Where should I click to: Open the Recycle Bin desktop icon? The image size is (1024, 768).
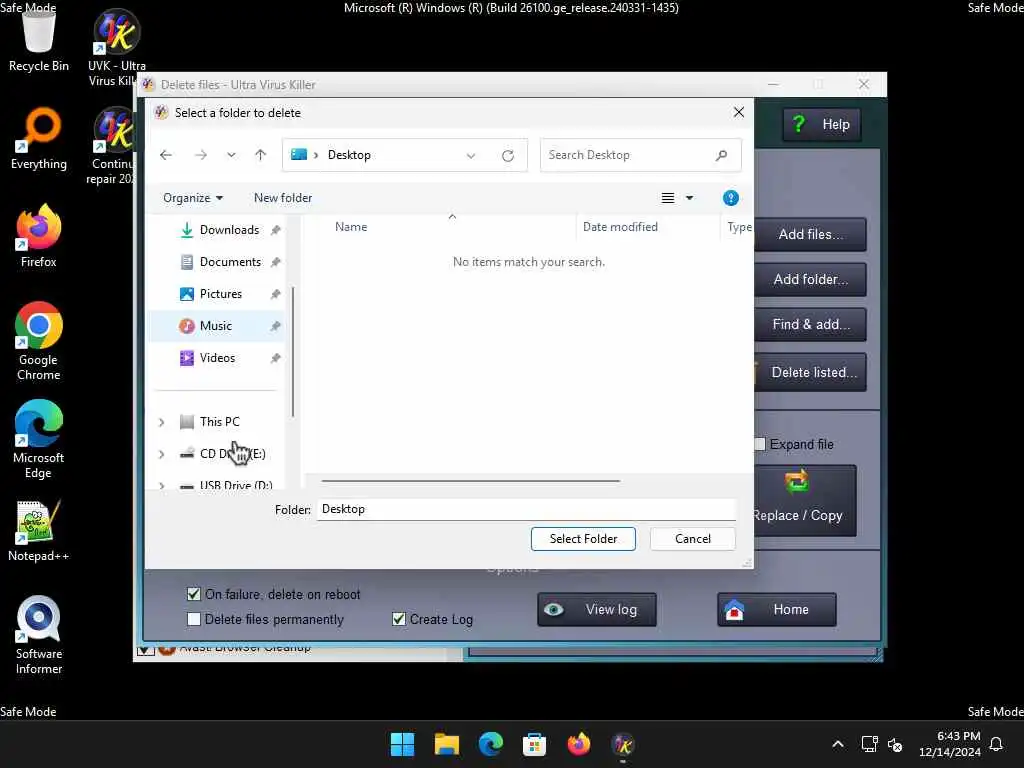pyautogui.click(x=39, y=39)
